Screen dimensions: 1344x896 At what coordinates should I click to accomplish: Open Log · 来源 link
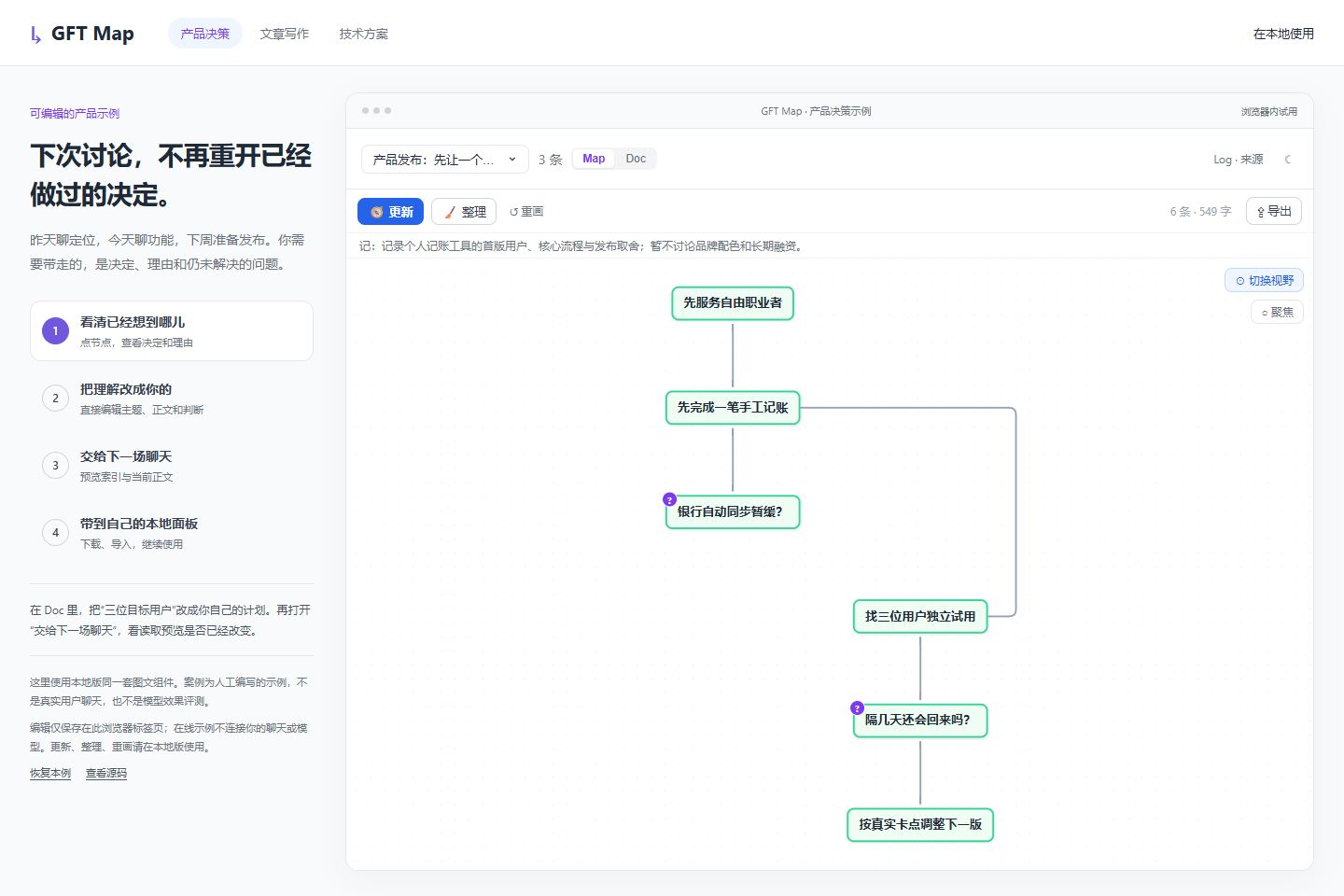[x=1238, y=160]
